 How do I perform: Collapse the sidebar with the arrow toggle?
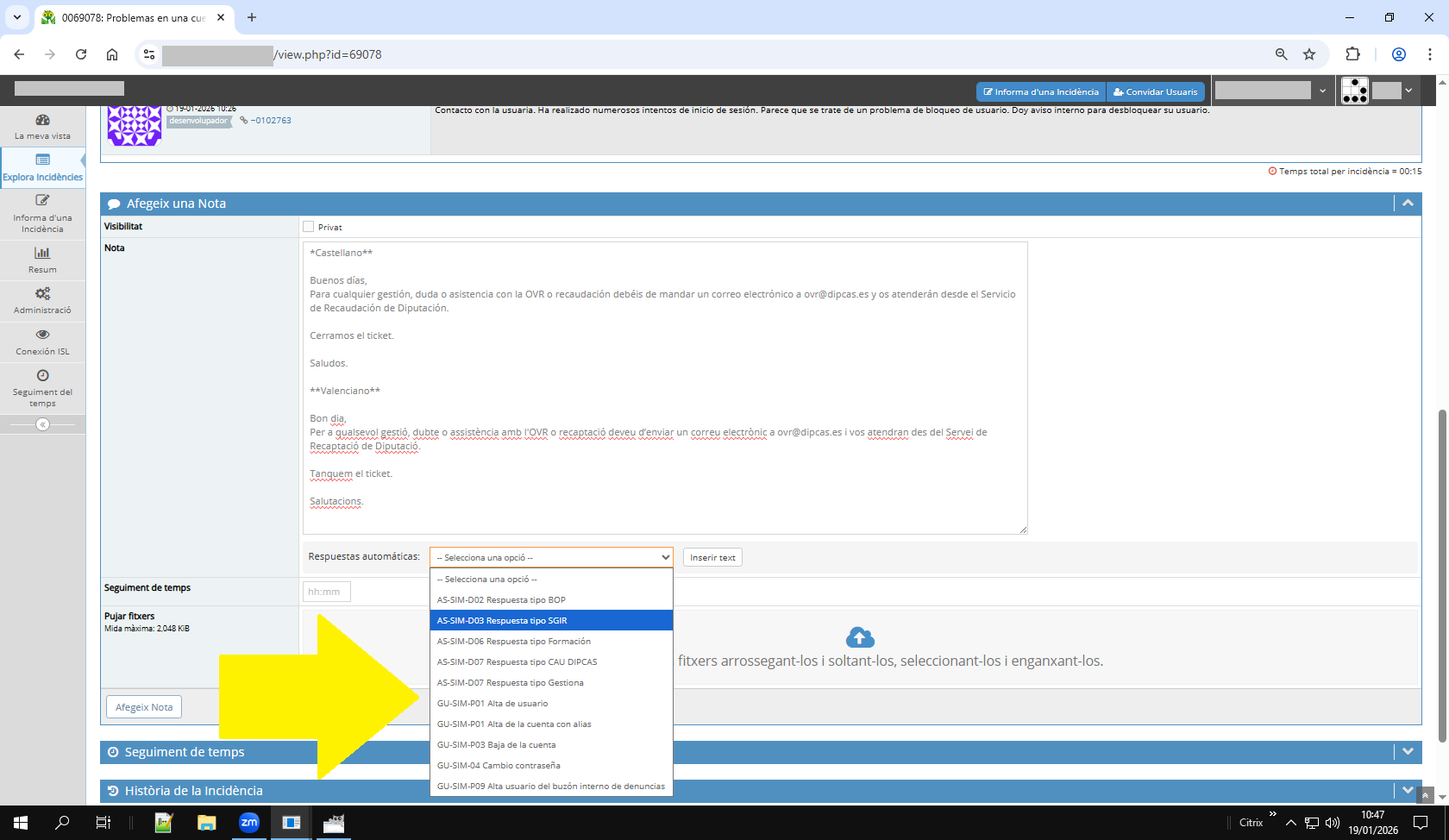point(42,423)
